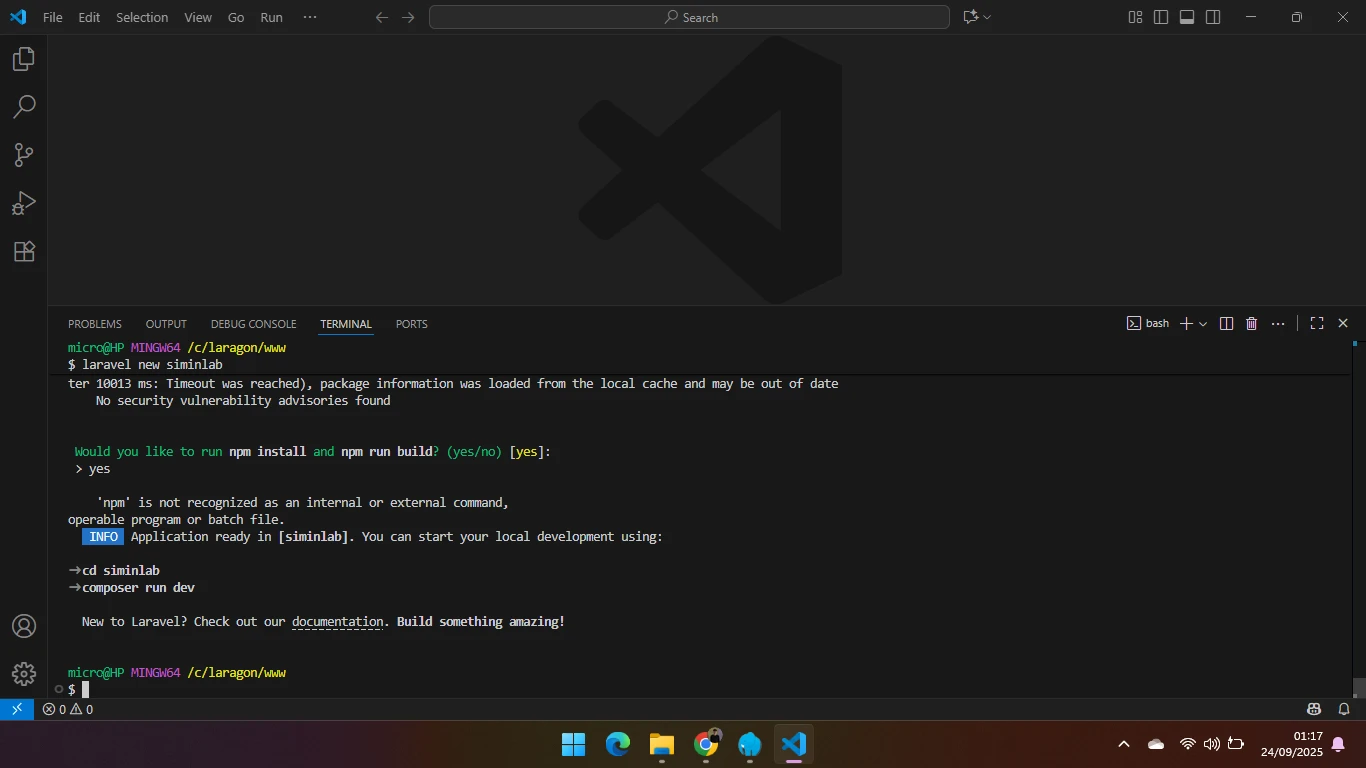Click the documentation link in terminal

(337, 621)
